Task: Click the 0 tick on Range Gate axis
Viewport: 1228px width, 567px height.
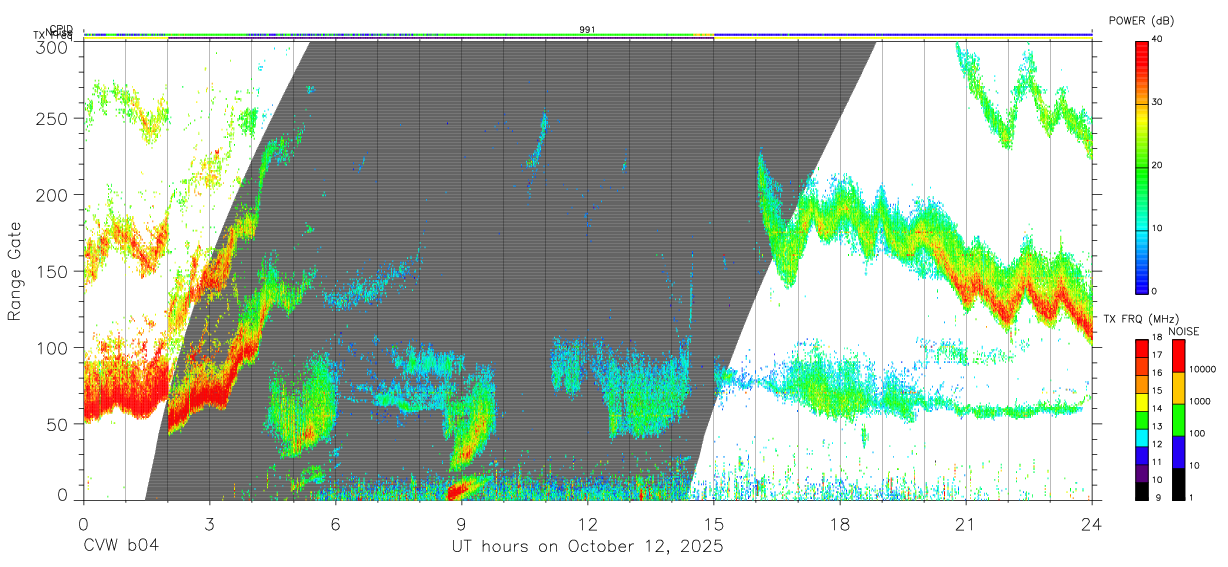Action: pos(63,494)
